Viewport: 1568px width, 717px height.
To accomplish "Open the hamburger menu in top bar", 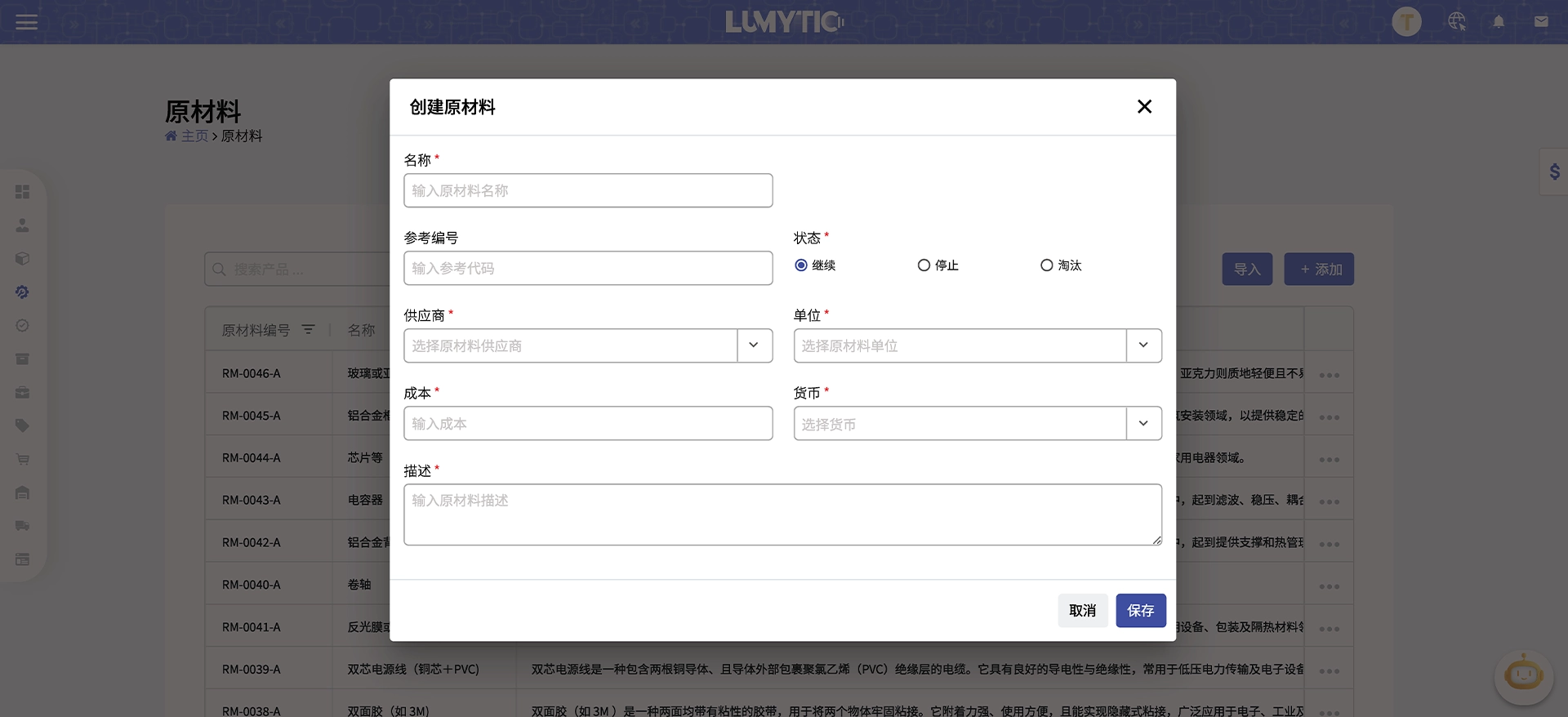I will pyautogui.click(x=26, y=22).
